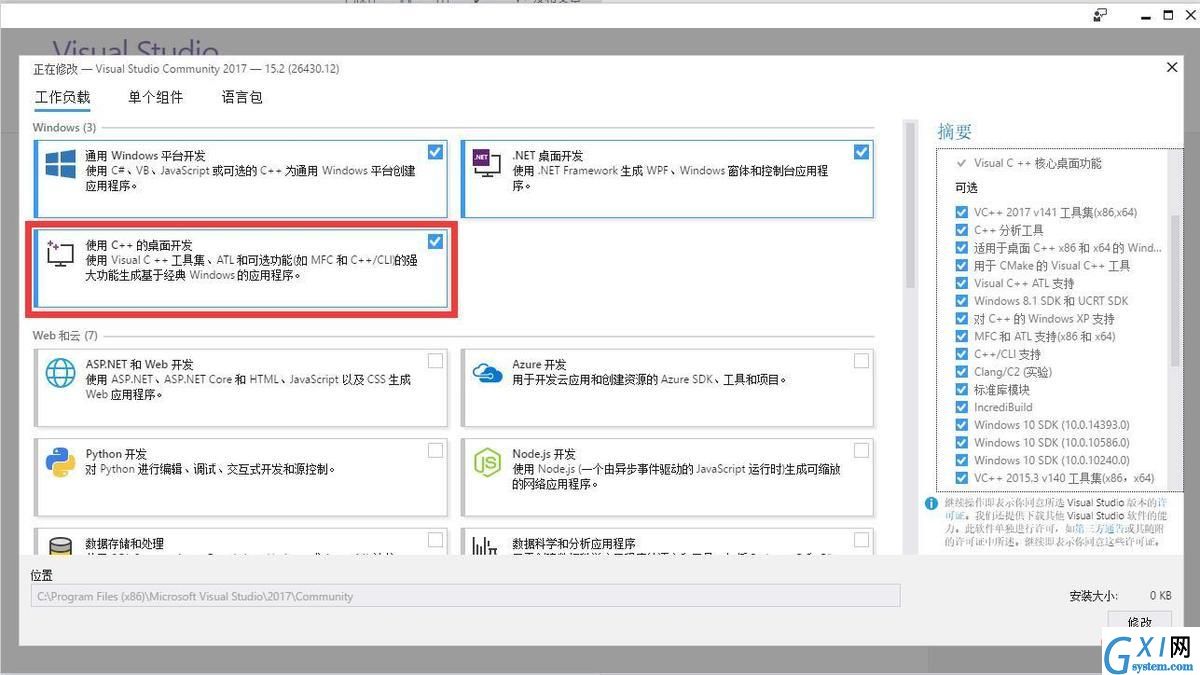The height and width of the screenshot is (675, 1200).
Task: Close the 正在修改 dialog with the X
Action: coord(1172,67)
